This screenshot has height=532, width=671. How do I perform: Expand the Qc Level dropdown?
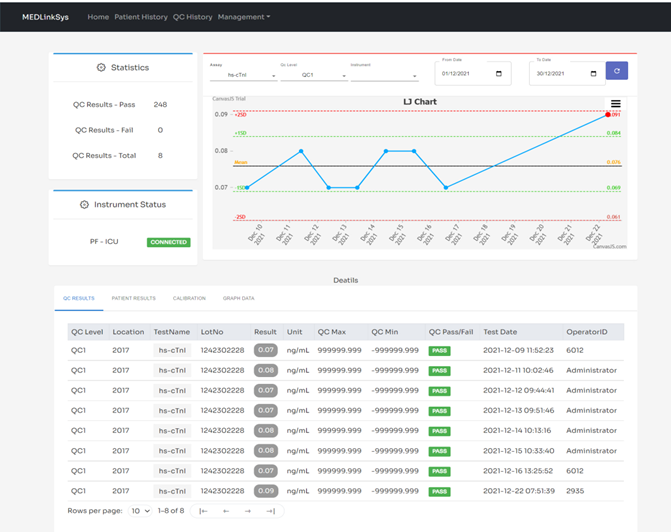click(x=313, y=75)
